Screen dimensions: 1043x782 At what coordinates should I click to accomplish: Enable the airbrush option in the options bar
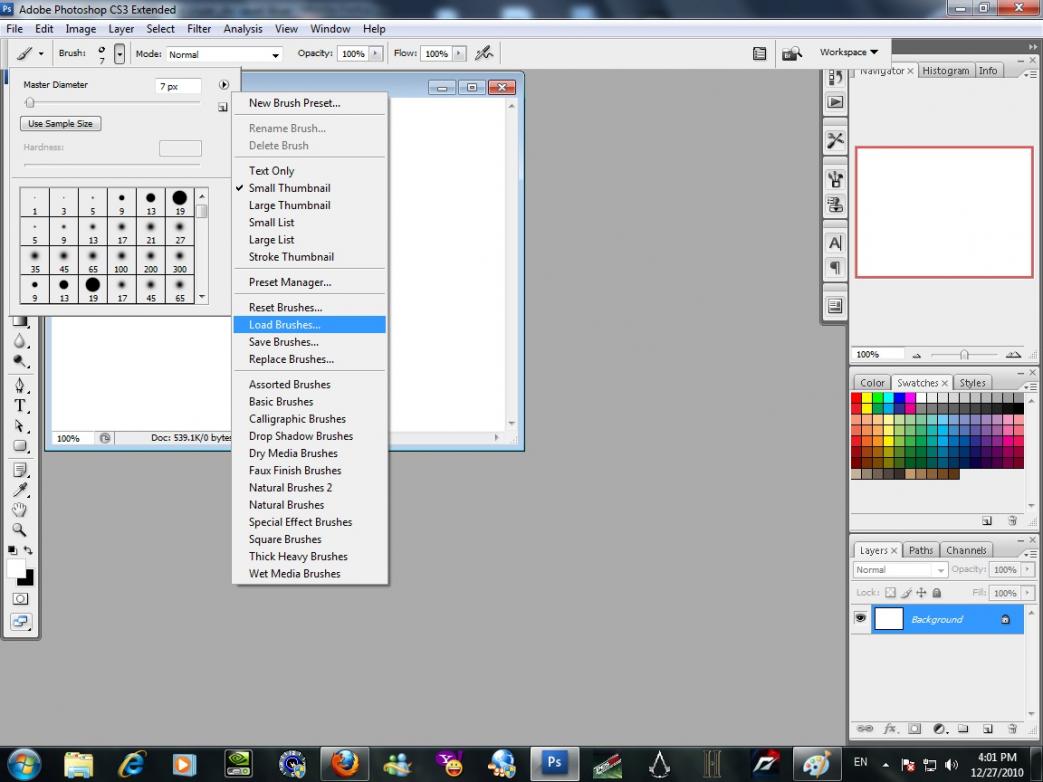pyautogui.click(x=484, y=53)
